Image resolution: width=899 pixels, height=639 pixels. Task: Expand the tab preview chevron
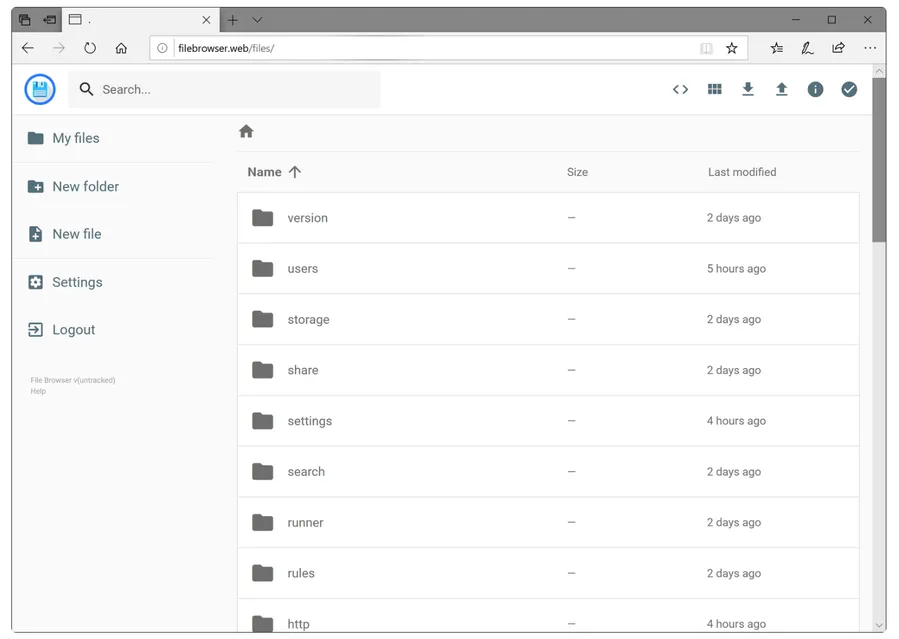click(x=257, y=20)
